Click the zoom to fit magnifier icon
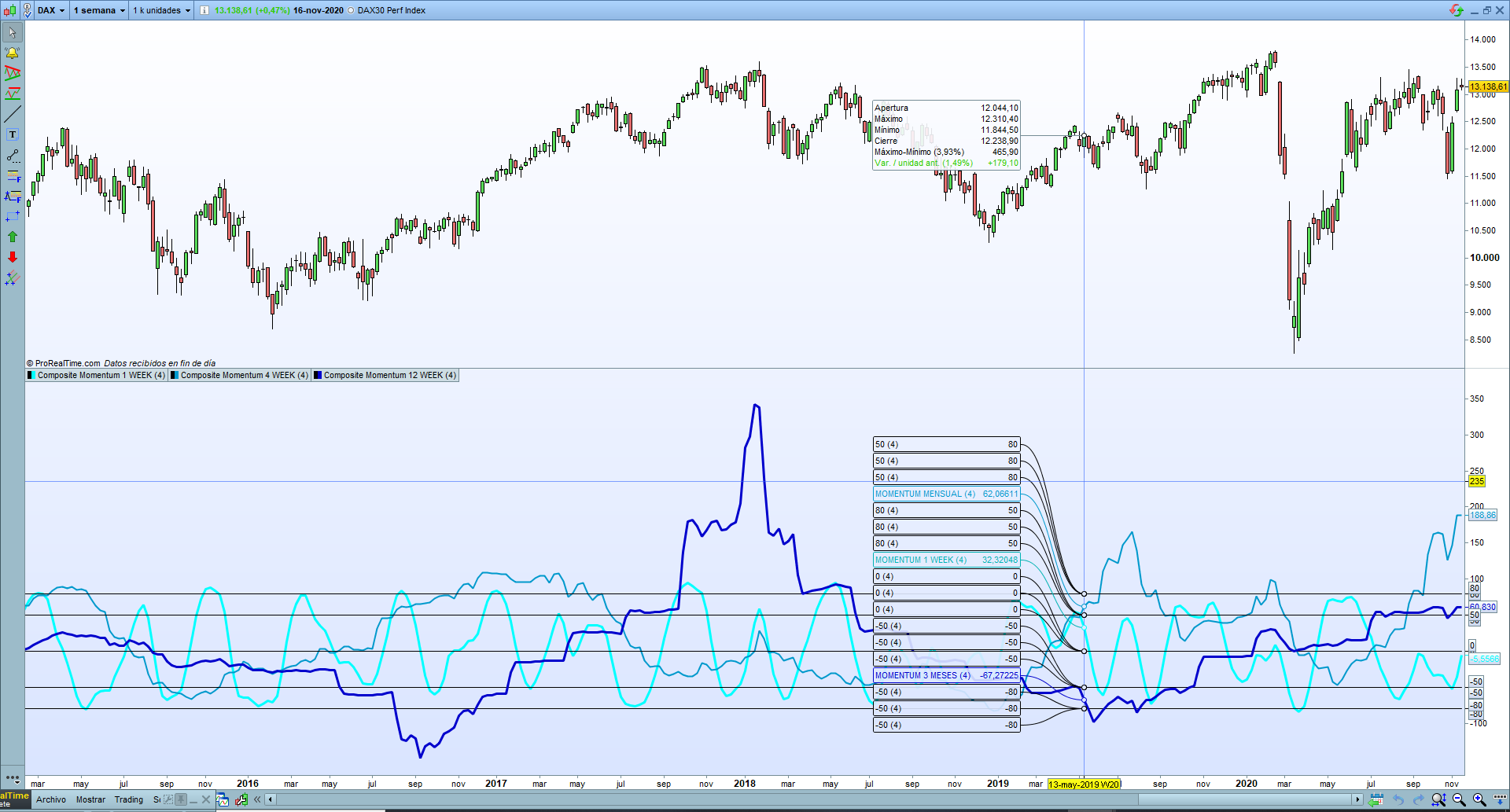The width and height of the screenshot is (1510, 812). 1438,799
